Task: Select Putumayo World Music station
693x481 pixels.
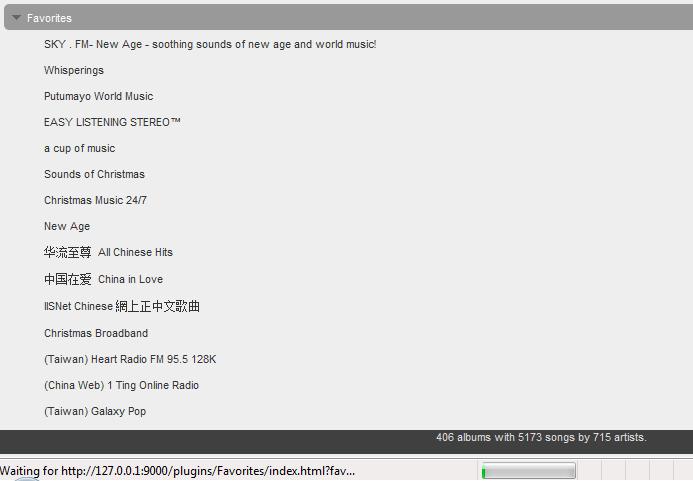Action: pos(98,96)
